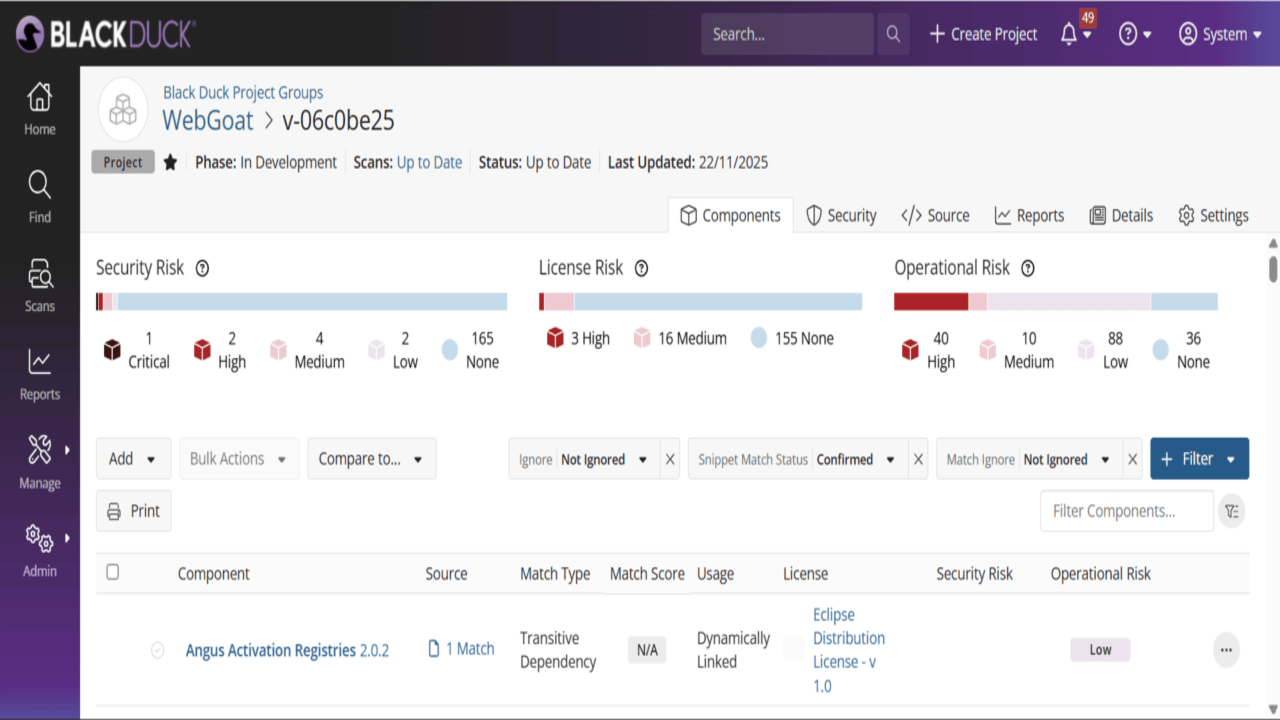This screenshot has width=1280, height=720.
Task: Open Reports in the sidebar
Action: point(40,374)
